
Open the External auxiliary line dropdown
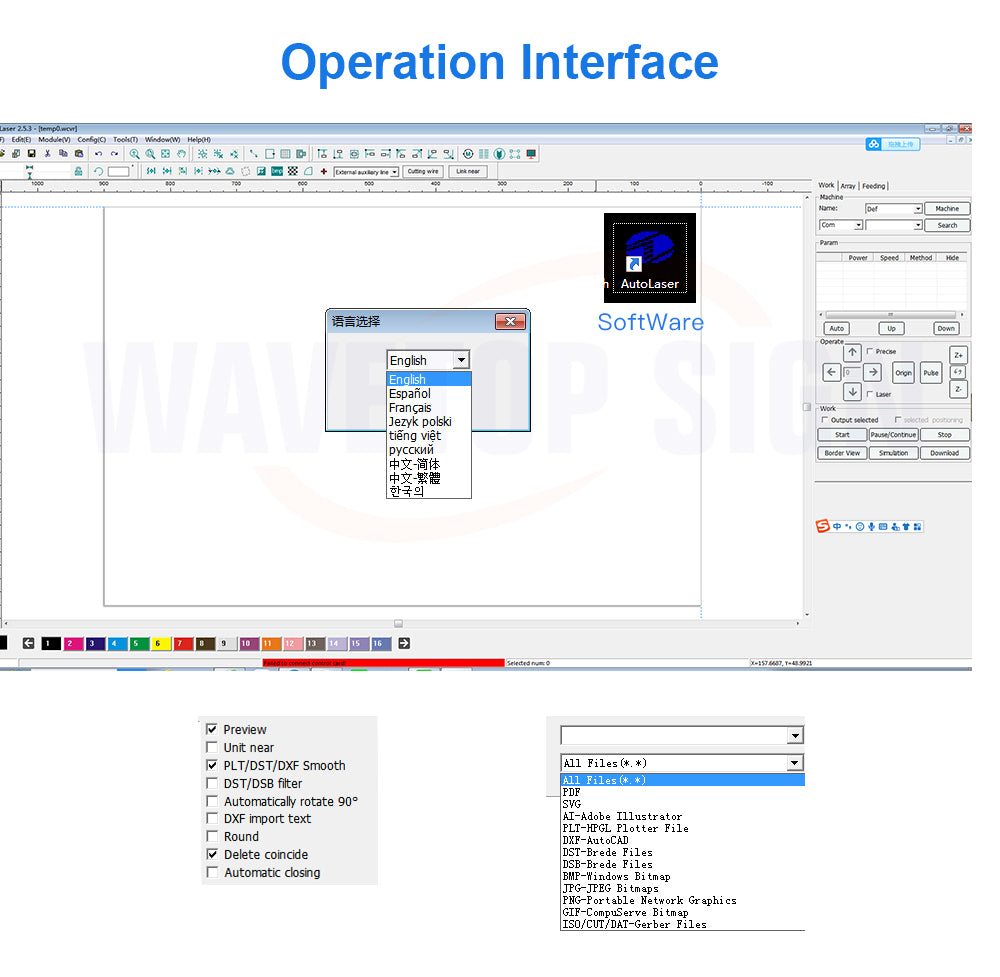(394, 172)
